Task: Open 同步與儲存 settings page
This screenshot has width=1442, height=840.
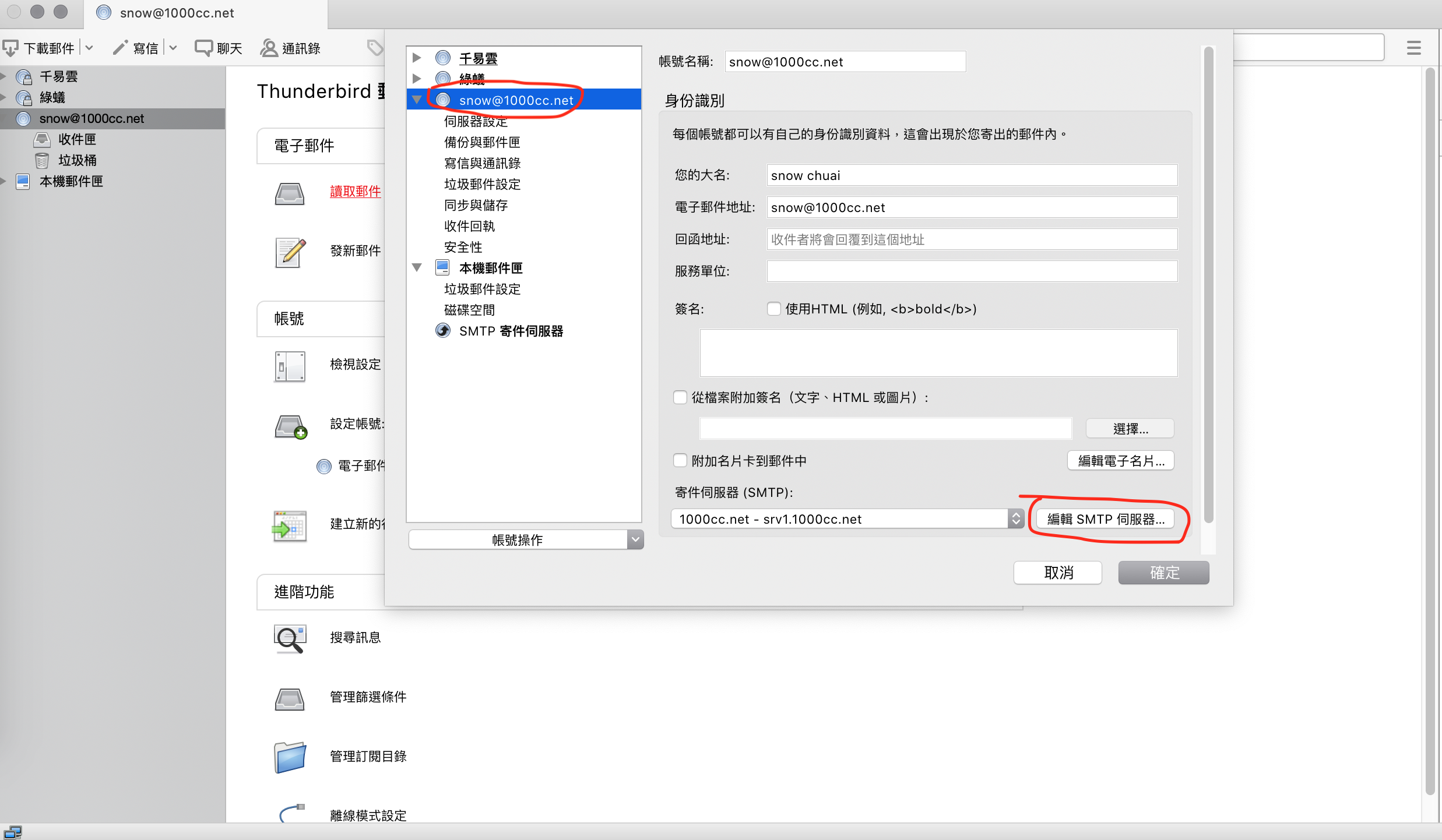Action: [x=476, y=205]
